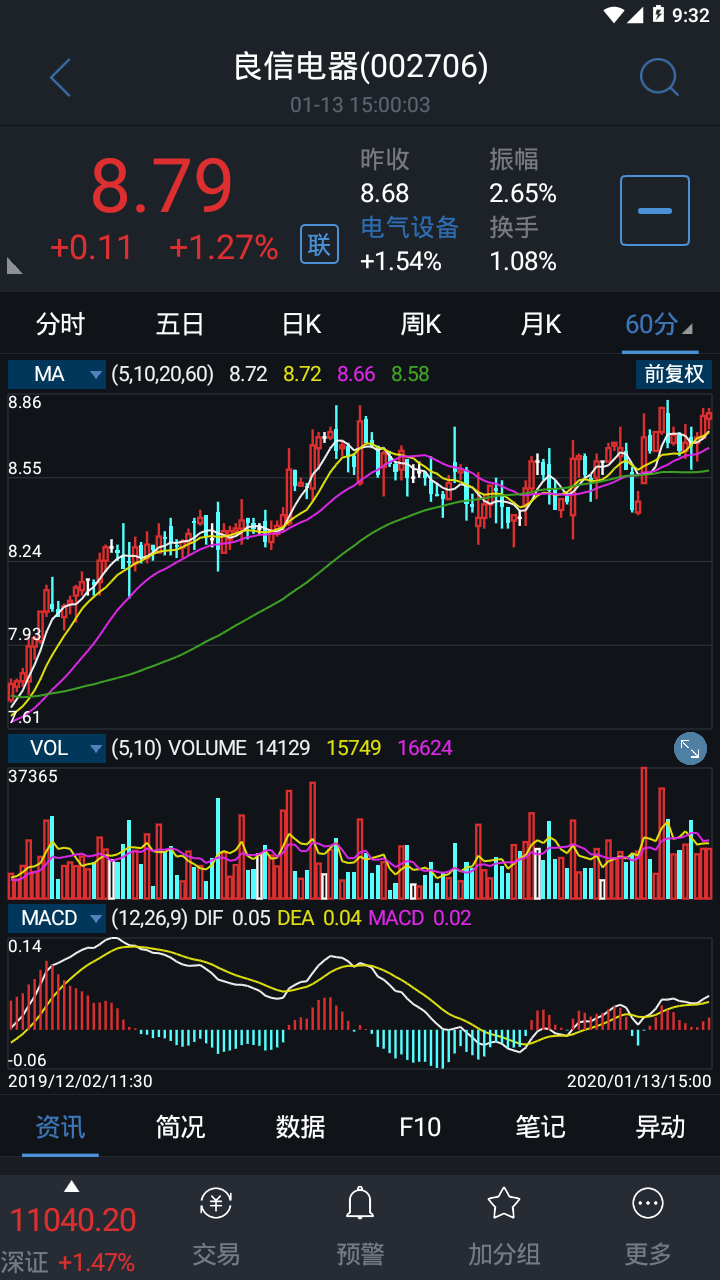Viewport: 720px width, 1280px height.
Task: Open the MACD indicator dropdown
Action: pos(57,918)
